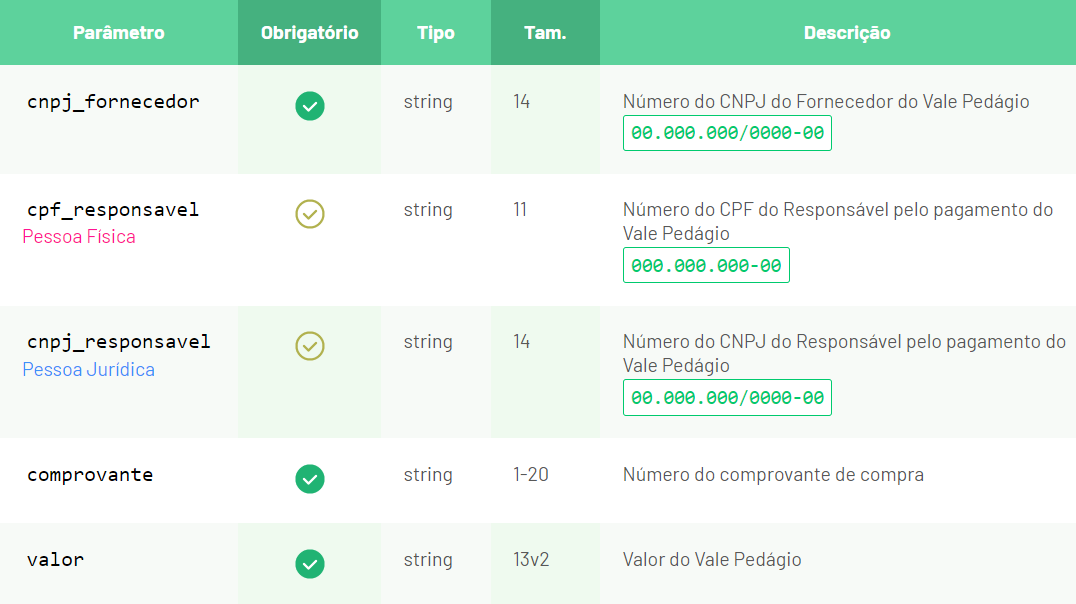Click the CNPJ format box for Responsável
Screen dimensions: 1076x604
(727, 397)
